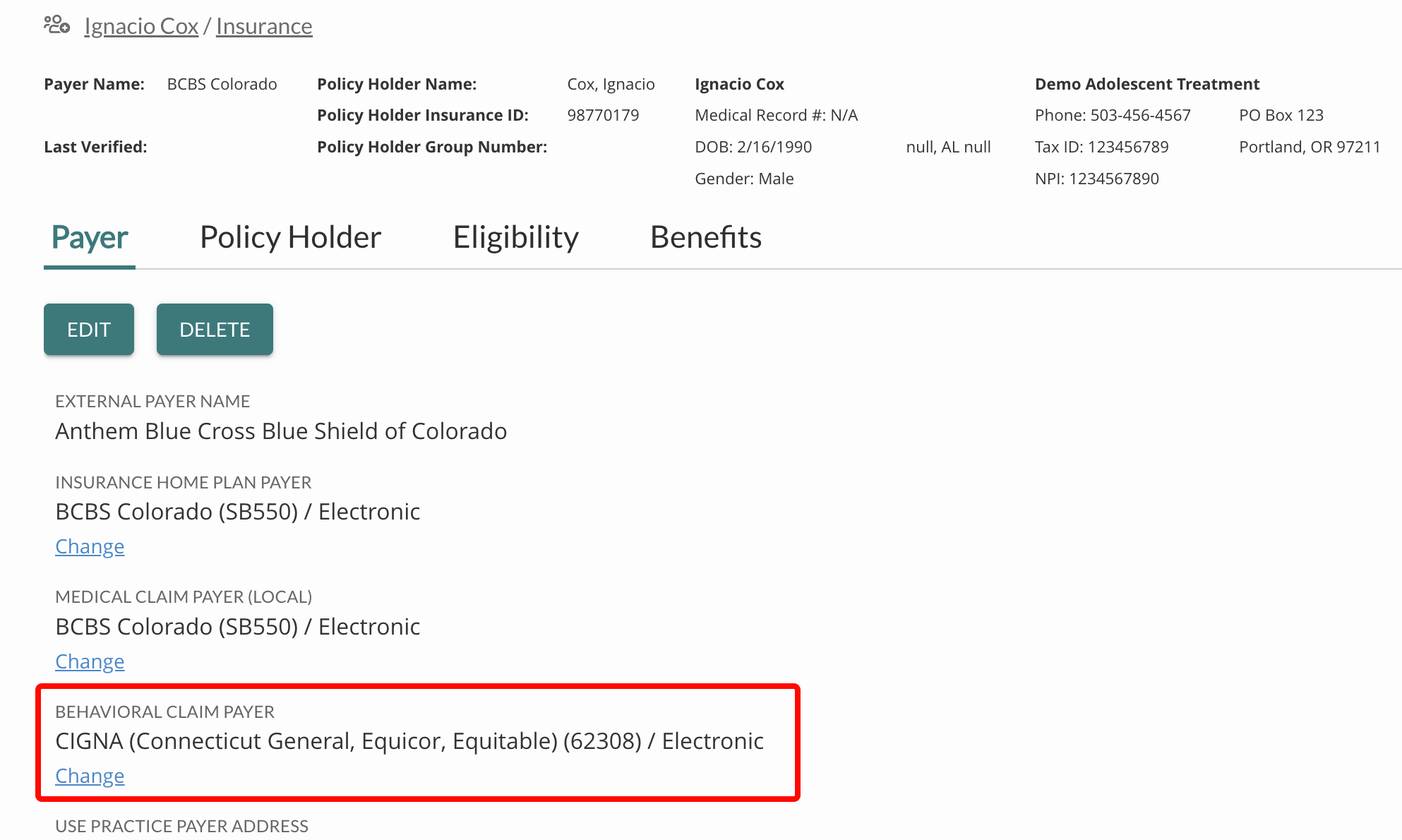Image resolution: width=1402 pixels, height=840 pixels.
Task: Open the Policy Holder tab
Action: coord(290,238)
